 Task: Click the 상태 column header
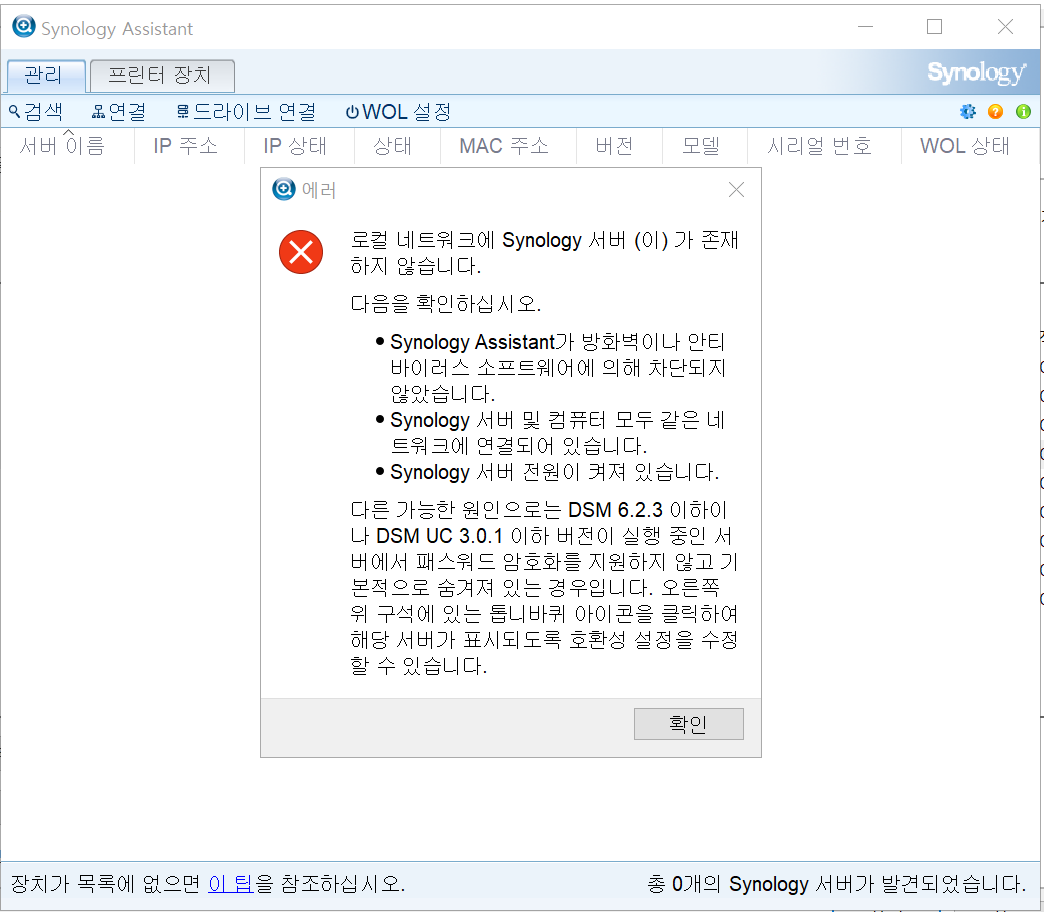397,146
